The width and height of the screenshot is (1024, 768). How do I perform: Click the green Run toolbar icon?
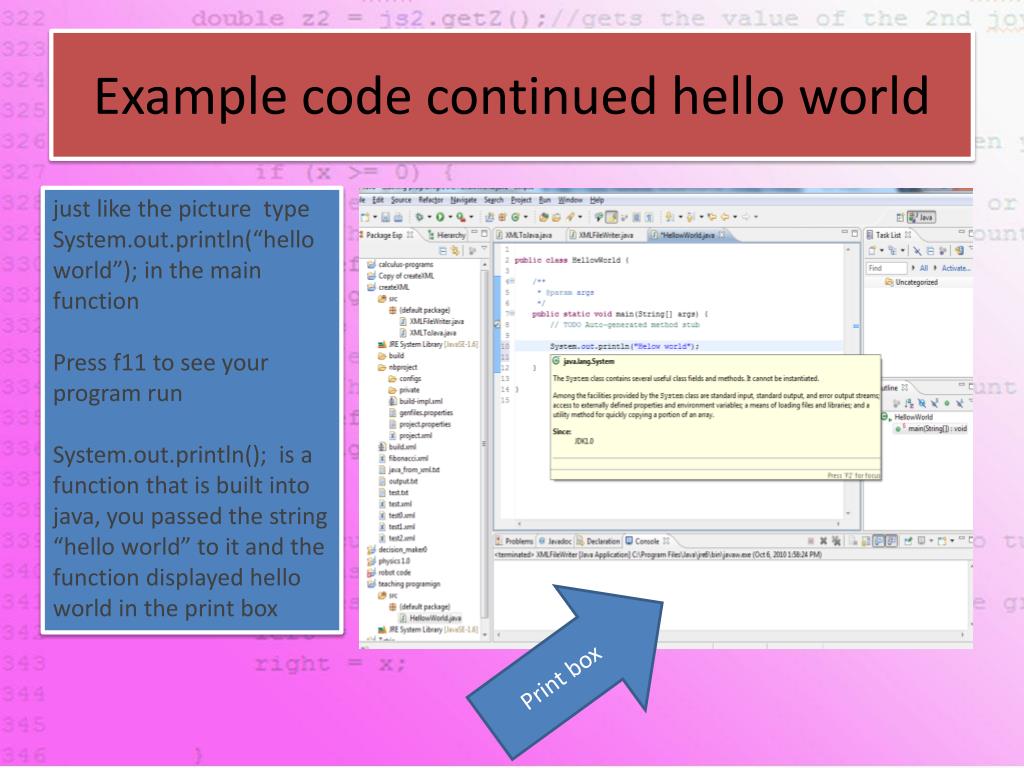[x=440, y=217]
